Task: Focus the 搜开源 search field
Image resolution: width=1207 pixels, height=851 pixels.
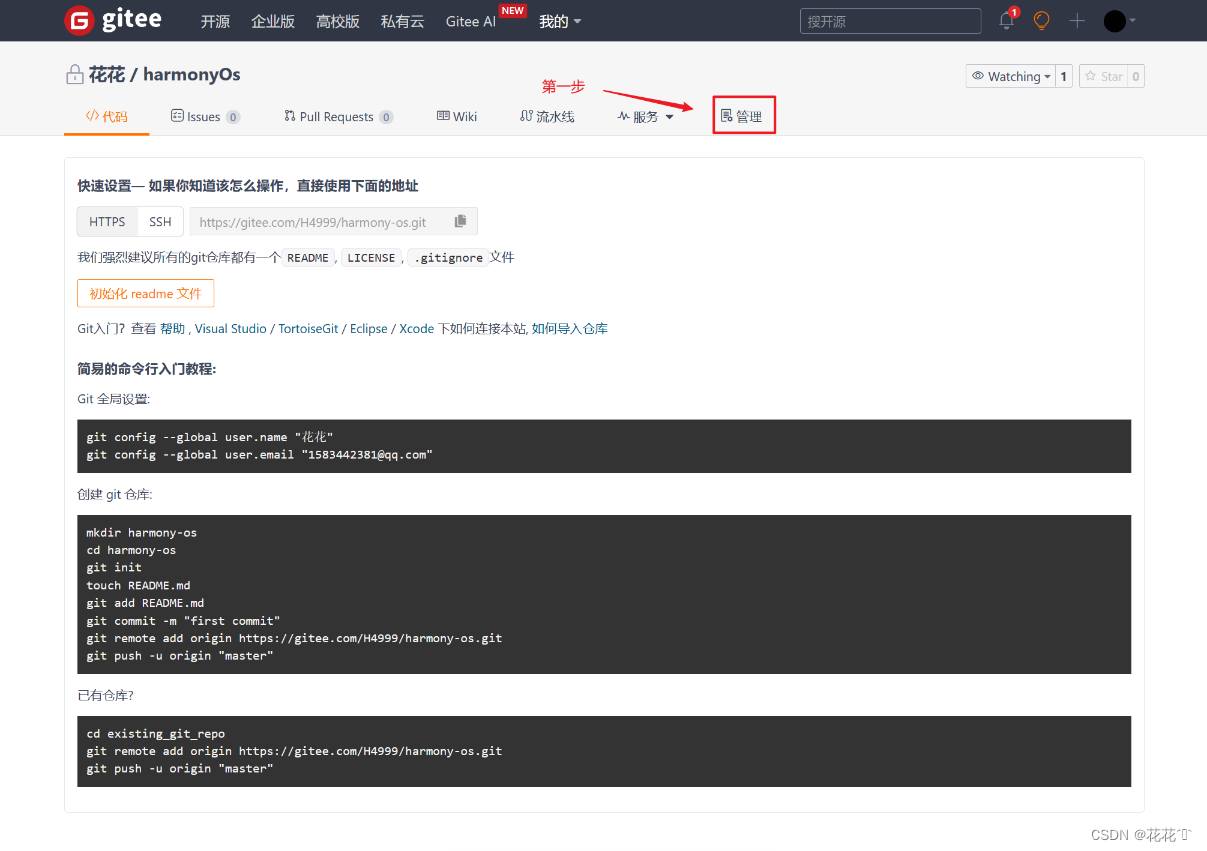Action: point(890,21)
